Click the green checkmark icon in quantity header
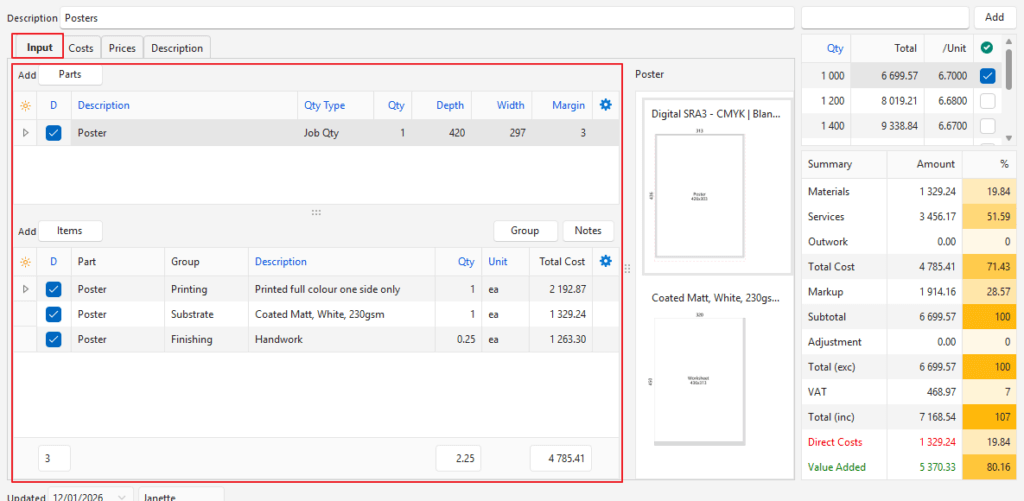Viewport: 1024px width, 501px height. pos(987,47)
